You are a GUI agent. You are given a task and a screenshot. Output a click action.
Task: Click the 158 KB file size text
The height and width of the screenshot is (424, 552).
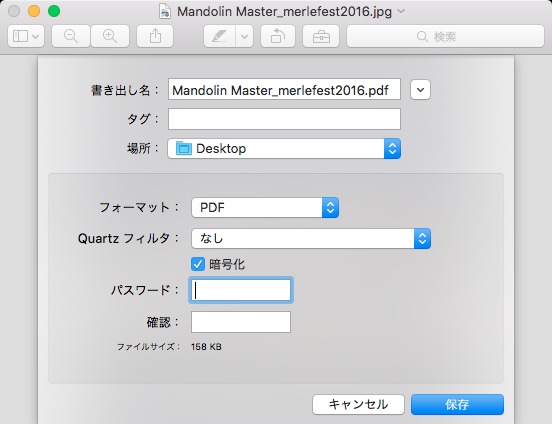pos(206,347)
